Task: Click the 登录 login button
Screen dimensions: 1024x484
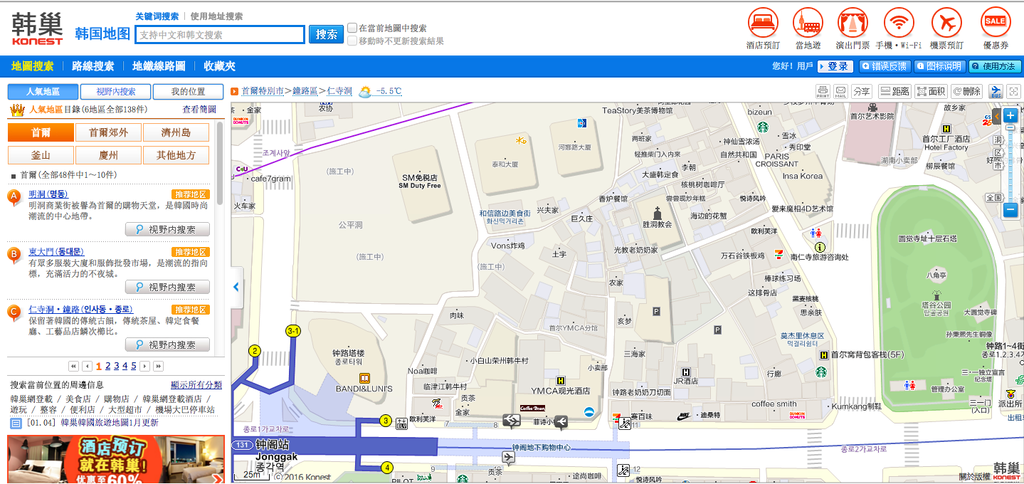Action: click(835, 66)
